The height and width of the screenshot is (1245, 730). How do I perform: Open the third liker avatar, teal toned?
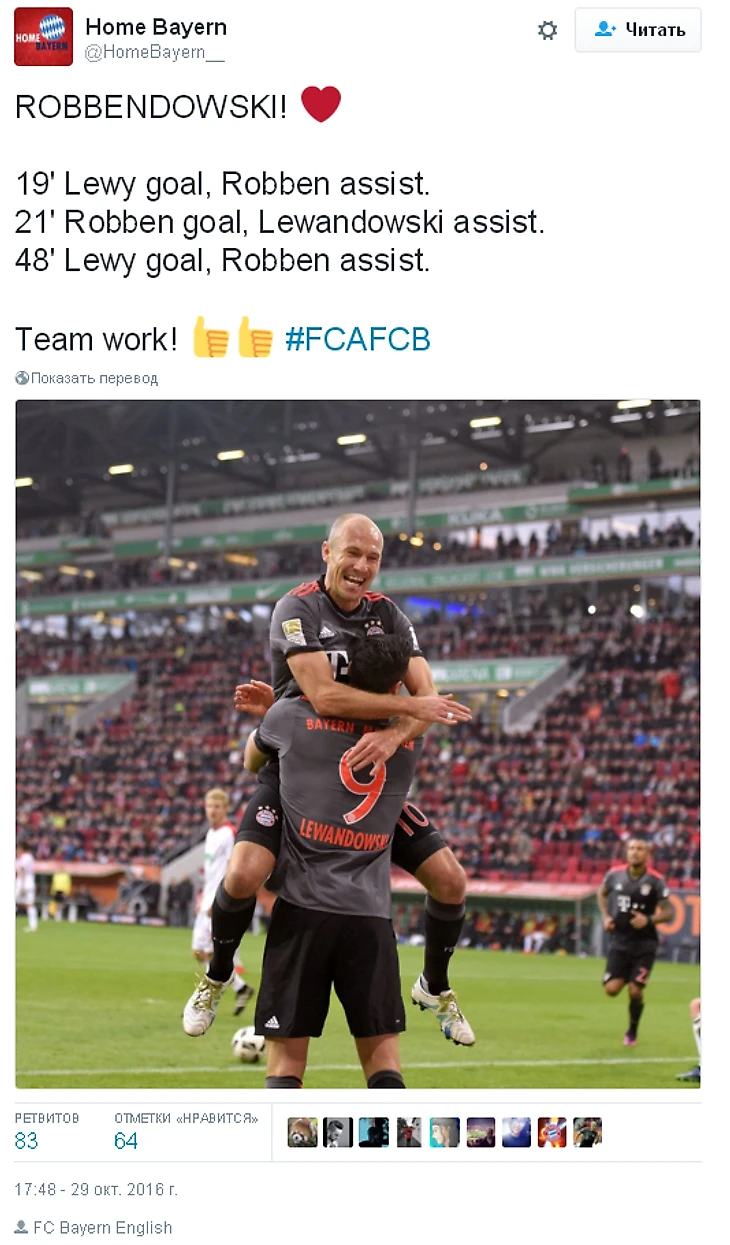click(x=374, y=1132)
